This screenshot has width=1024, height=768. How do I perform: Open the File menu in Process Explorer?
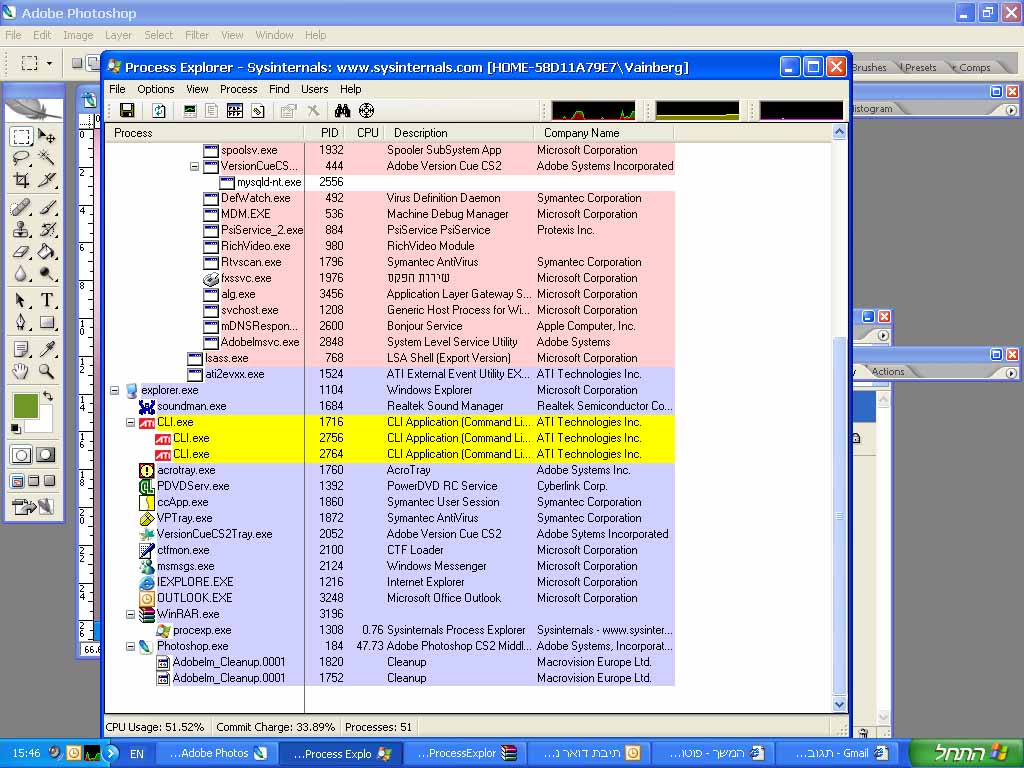tap(117, 89)
